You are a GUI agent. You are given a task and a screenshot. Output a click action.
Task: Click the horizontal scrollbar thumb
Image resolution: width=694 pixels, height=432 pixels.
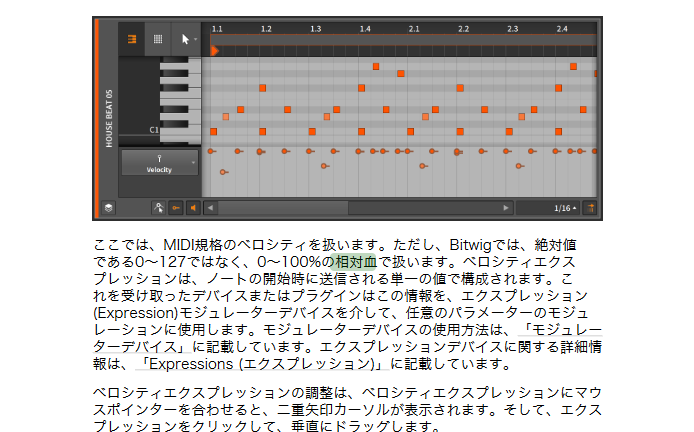(283, 208)
